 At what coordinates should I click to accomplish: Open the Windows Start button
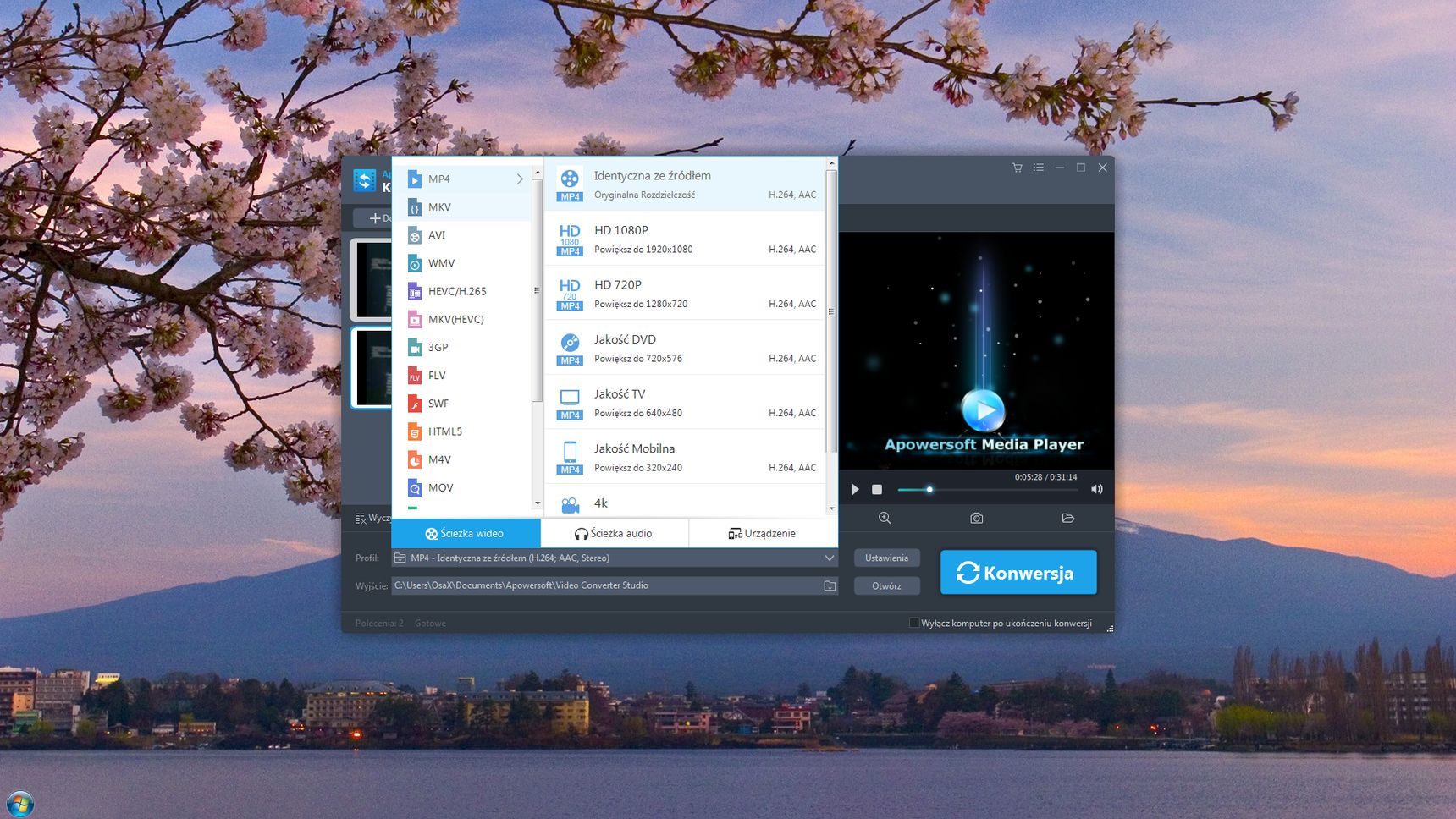[x=20, y=804]
